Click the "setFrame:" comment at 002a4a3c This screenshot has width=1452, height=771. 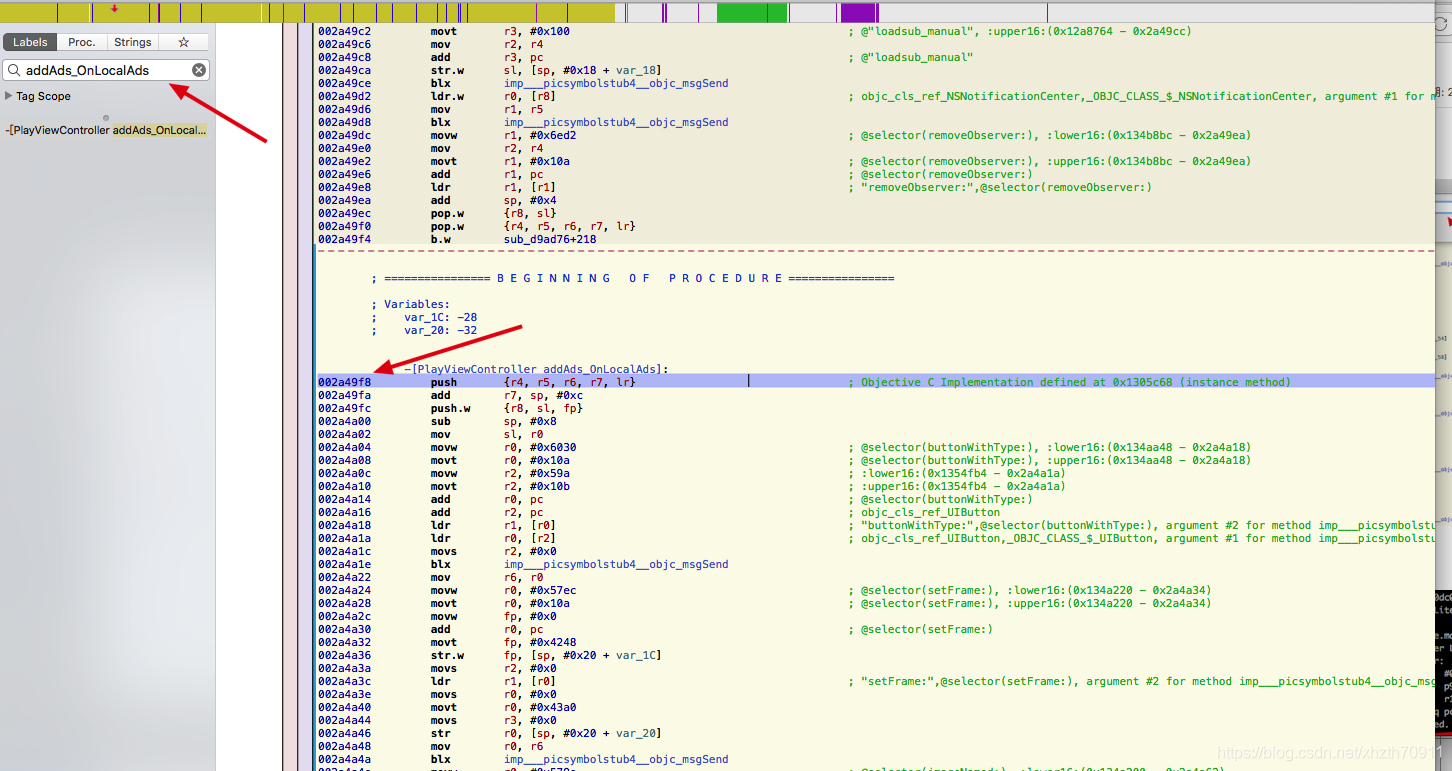click(1139, 681)
